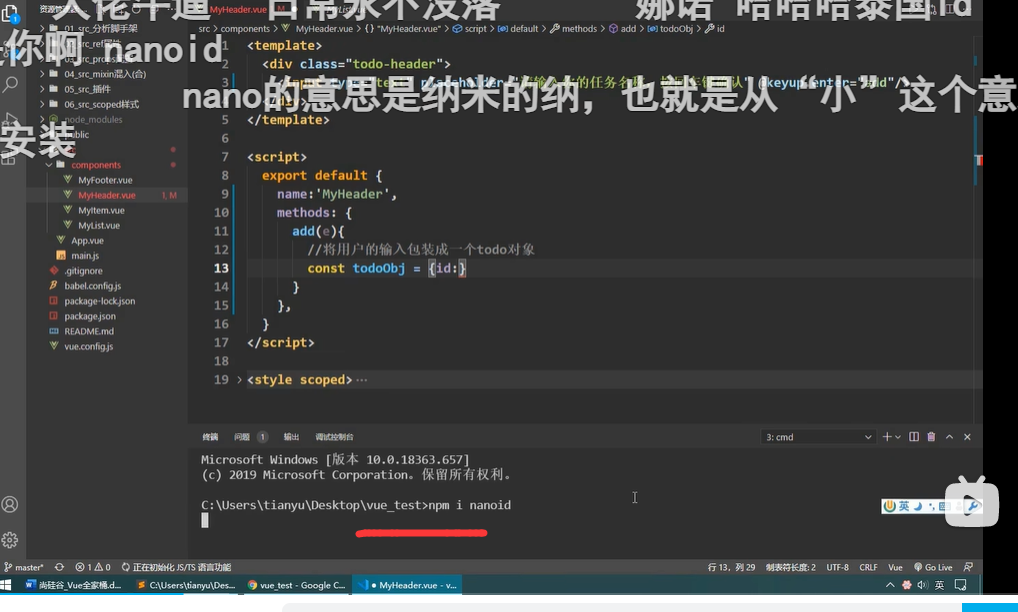Select MyHeader.vue in the explorer tree
1018x612 pixels.
[x=106, y=195]
